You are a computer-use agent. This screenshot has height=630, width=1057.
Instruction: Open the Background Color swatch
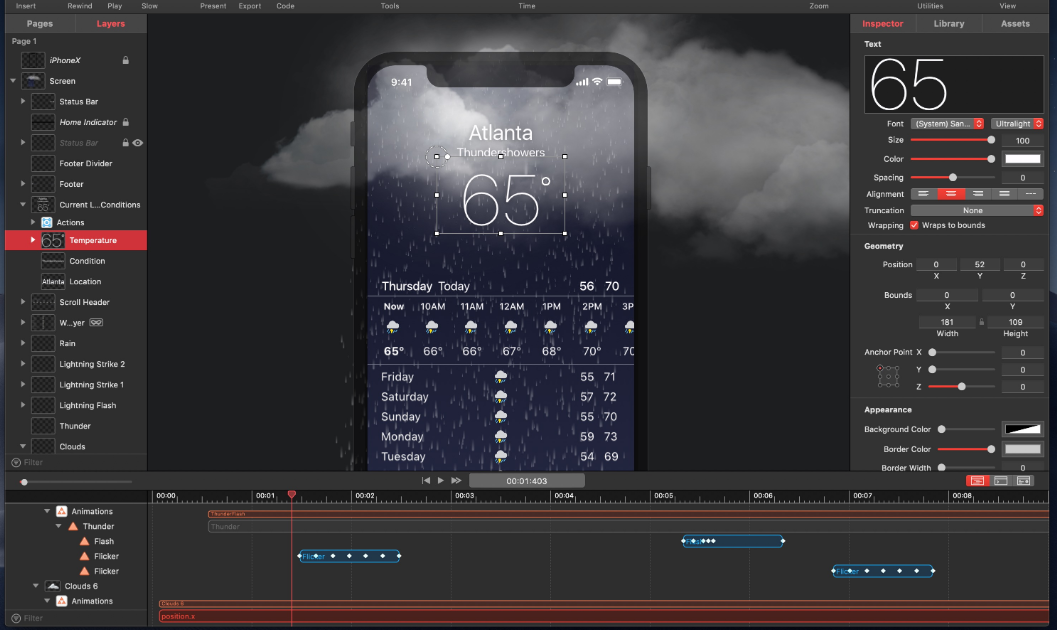(1023, 429)
